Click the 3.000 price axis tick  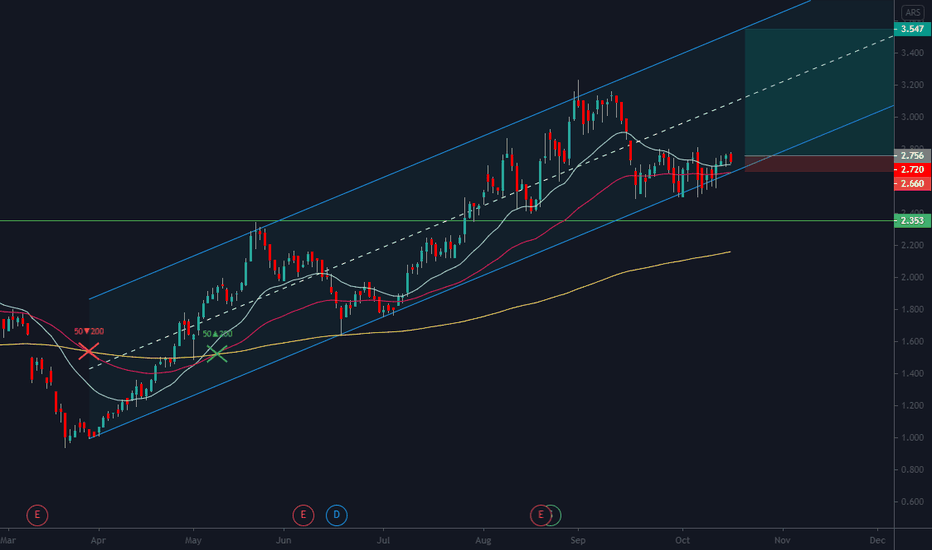912,117
